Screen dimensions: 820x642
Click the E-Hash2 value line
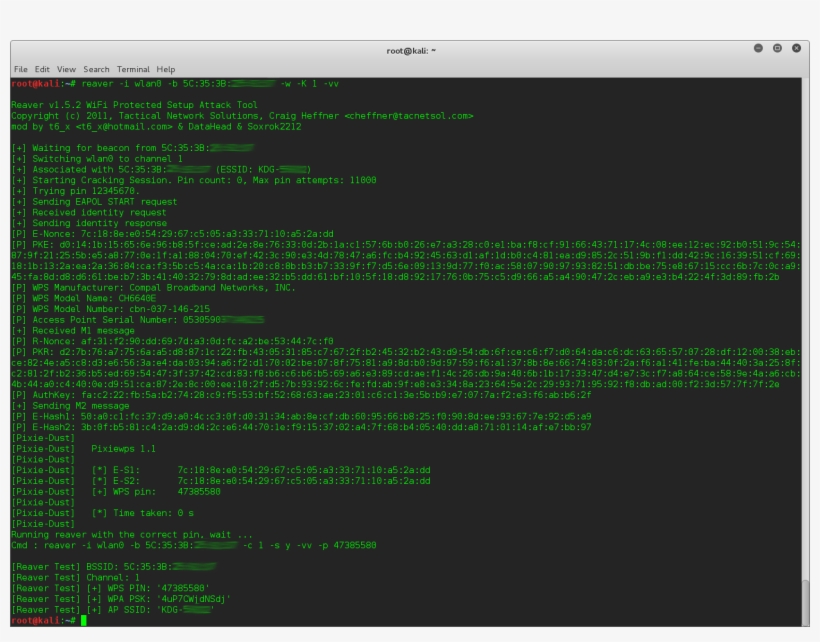click(301, 427)
